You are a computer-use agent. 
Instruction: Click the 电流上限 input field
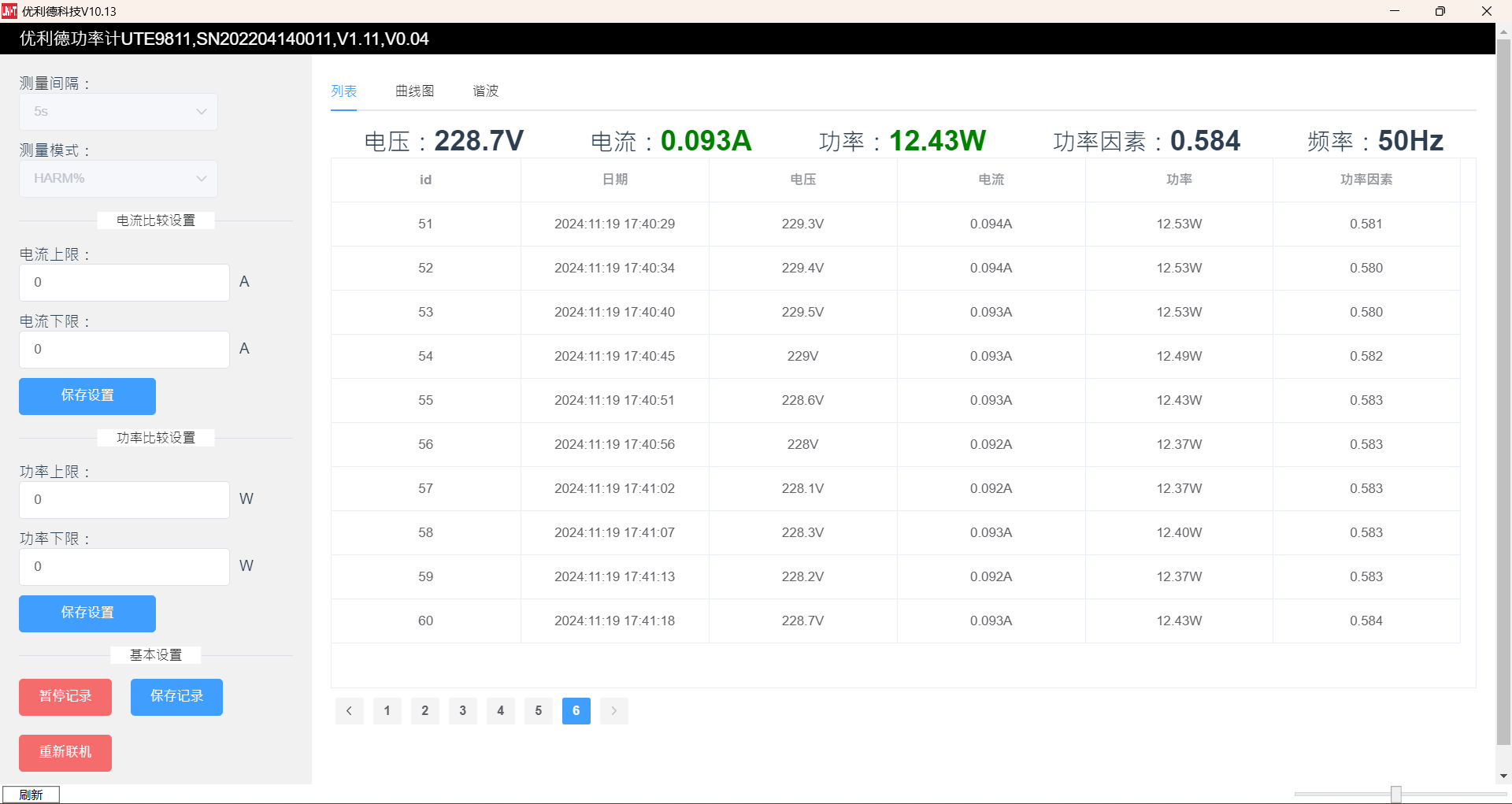coord(124,283)
